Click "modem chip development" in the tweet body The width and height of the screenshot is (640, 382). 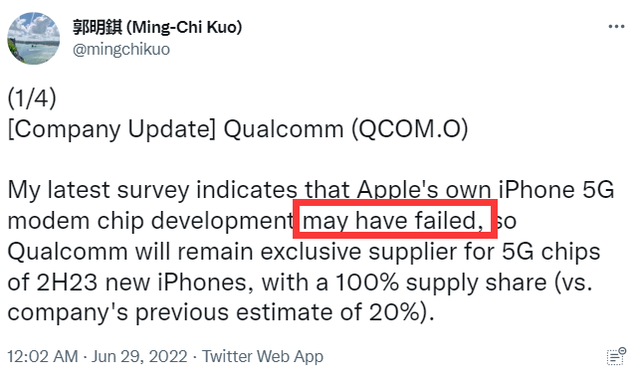[x=150, y=221]
